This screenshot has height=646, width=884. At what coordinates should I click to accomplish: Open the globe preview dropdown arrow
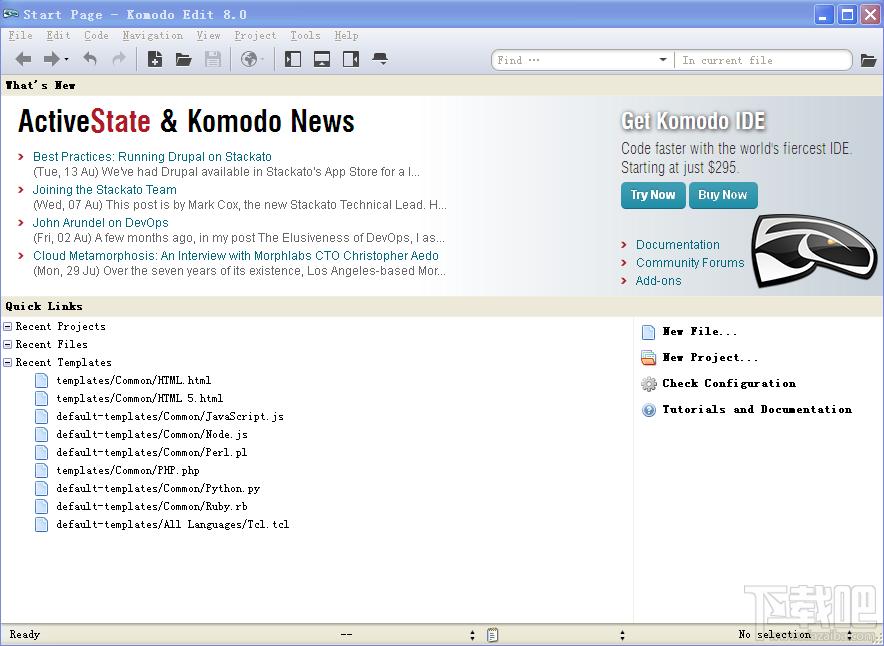262,59
